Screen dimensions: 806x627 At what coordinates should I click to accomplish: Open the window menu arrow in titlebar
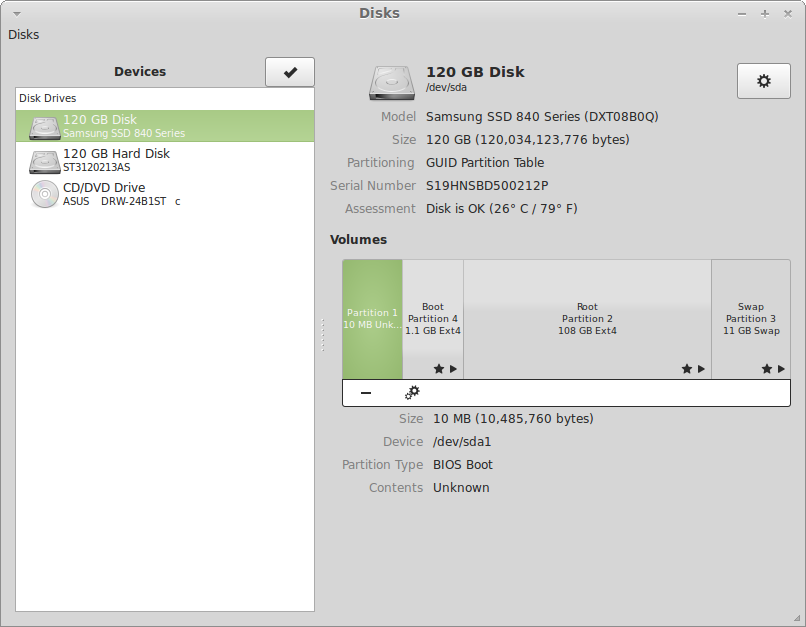[17, 14]
